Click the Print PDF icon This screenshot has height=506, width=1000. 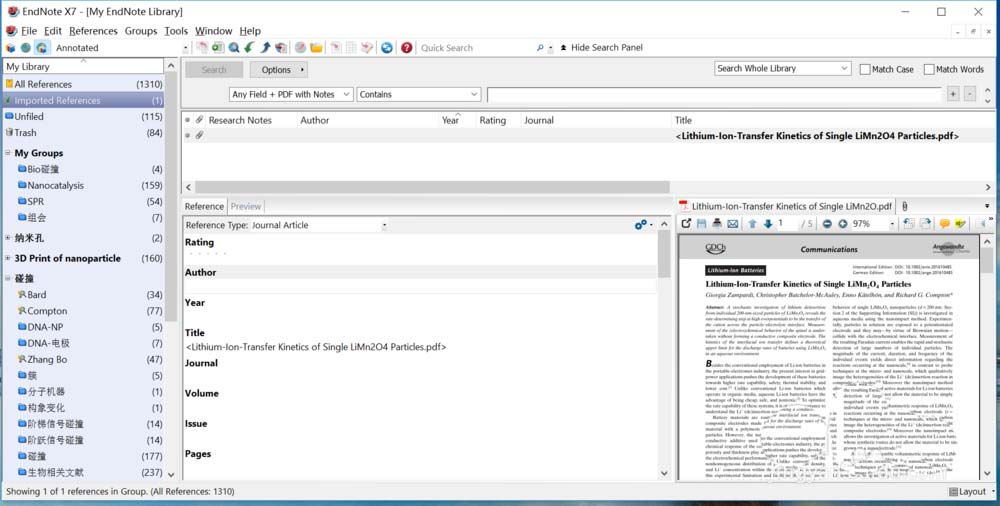click(x=717, y=224)
